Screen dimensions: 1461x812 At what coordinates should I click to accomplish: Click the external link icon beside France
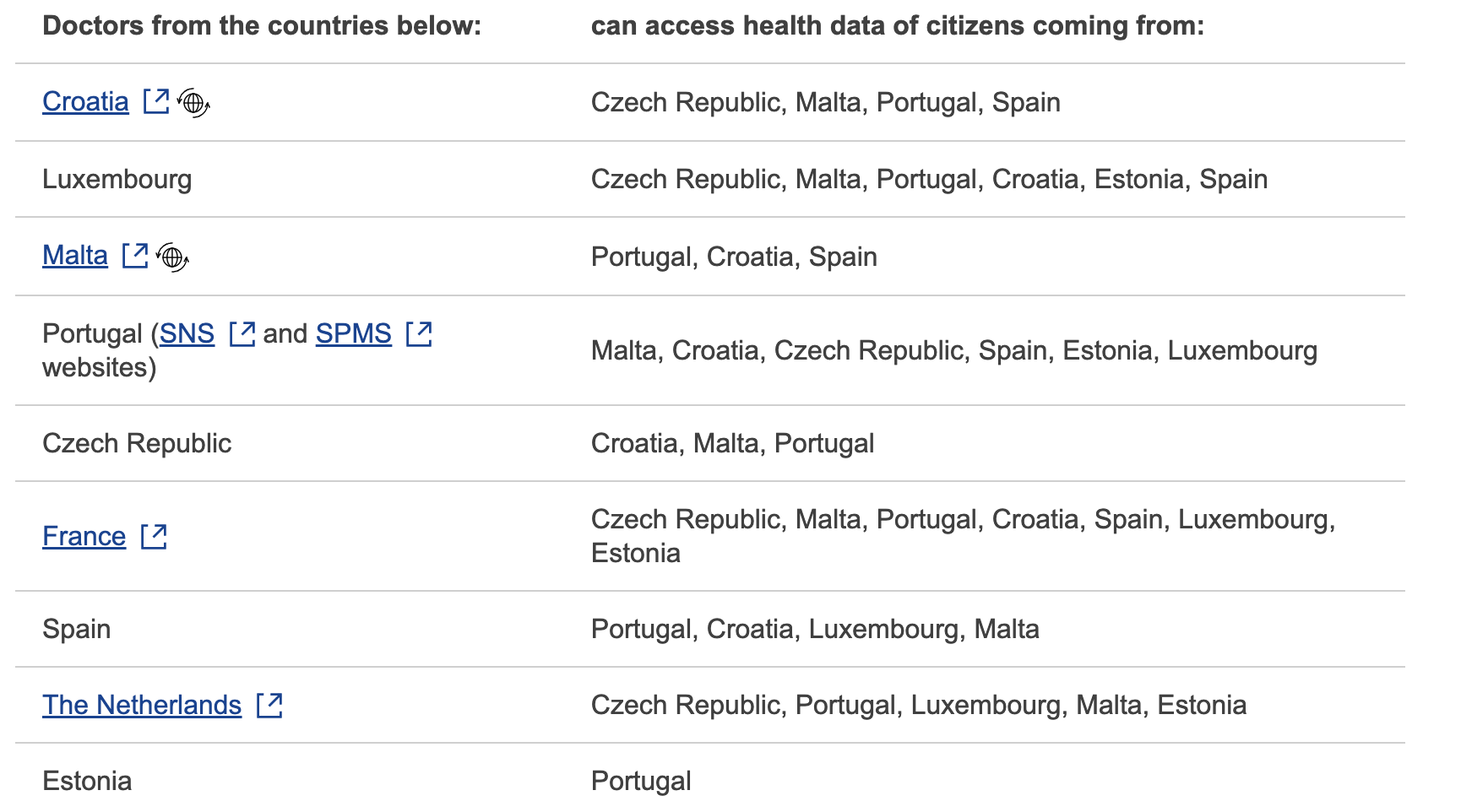tap(154, 536)
